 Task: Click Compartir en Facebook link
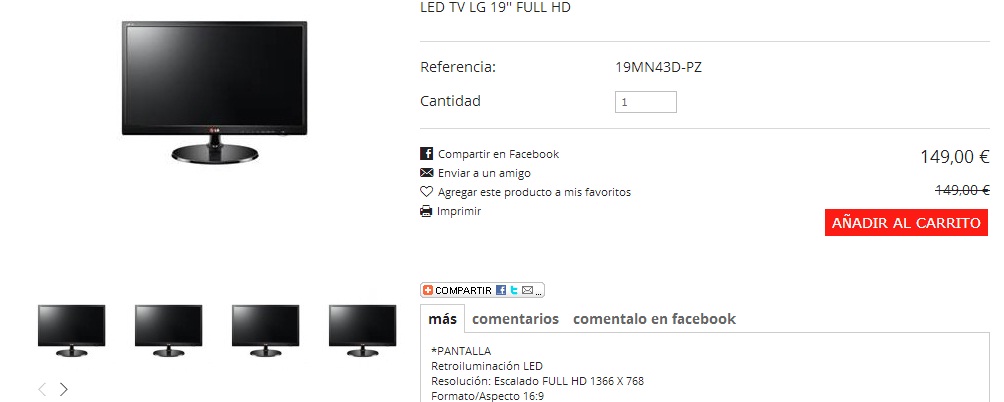498,154
